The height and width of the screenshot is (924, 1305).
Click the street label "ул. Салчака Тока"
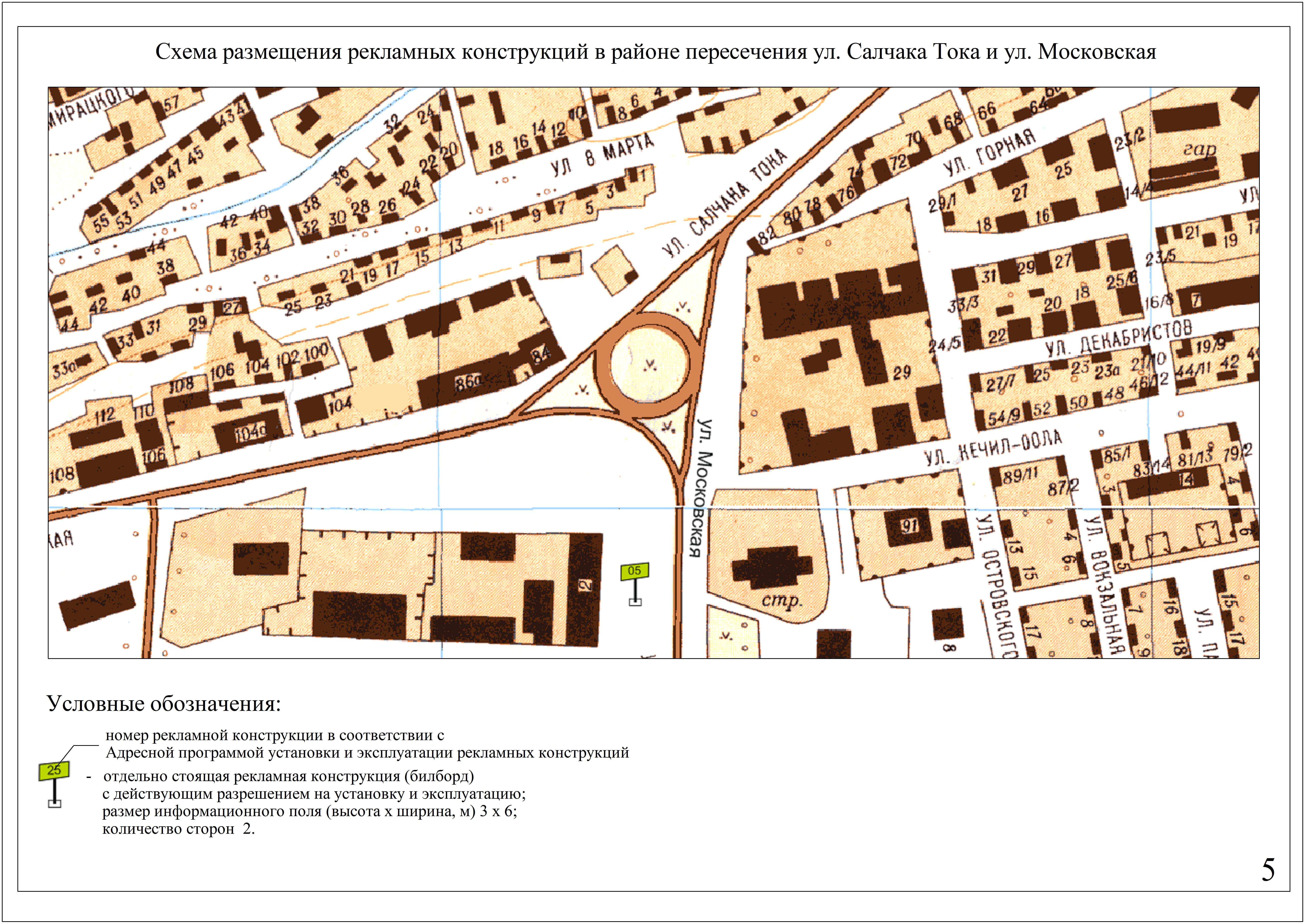point(725,203)
